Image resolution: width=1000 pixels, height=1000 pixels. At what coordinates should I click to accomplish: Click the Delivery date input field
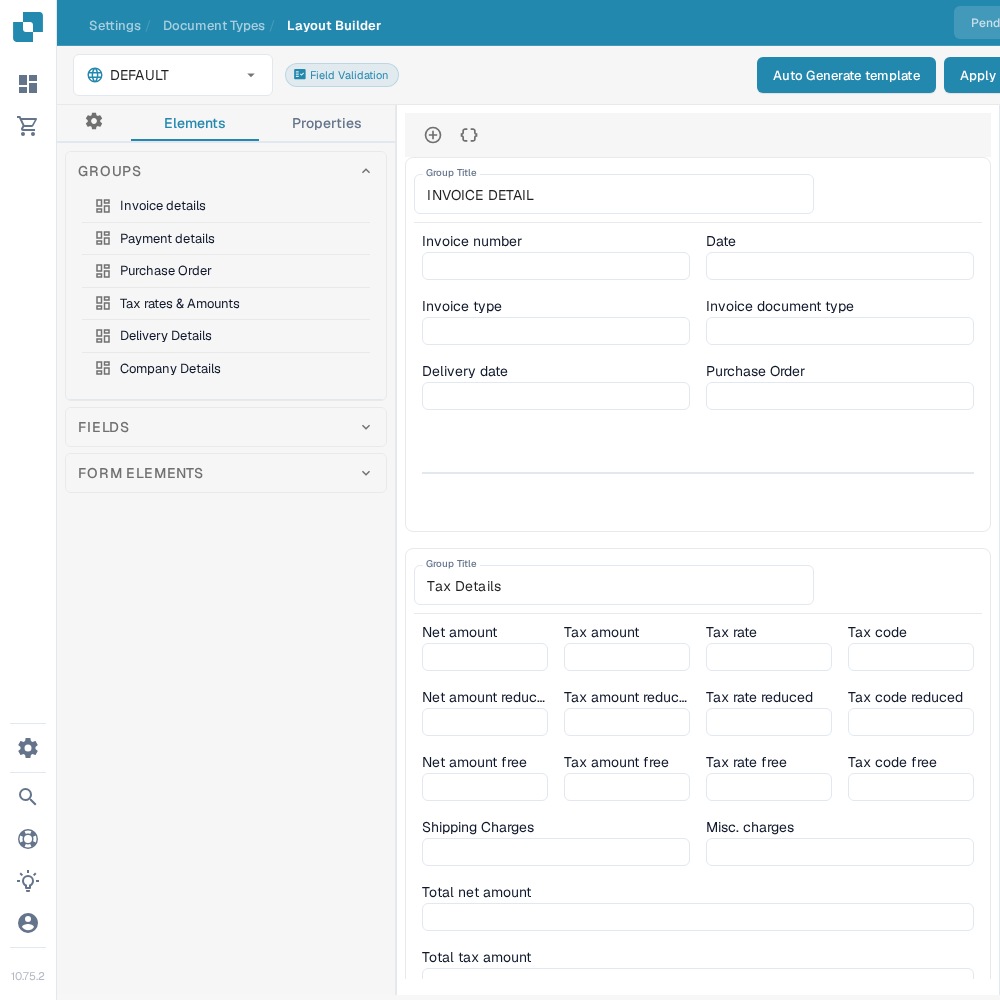[555, 396]
